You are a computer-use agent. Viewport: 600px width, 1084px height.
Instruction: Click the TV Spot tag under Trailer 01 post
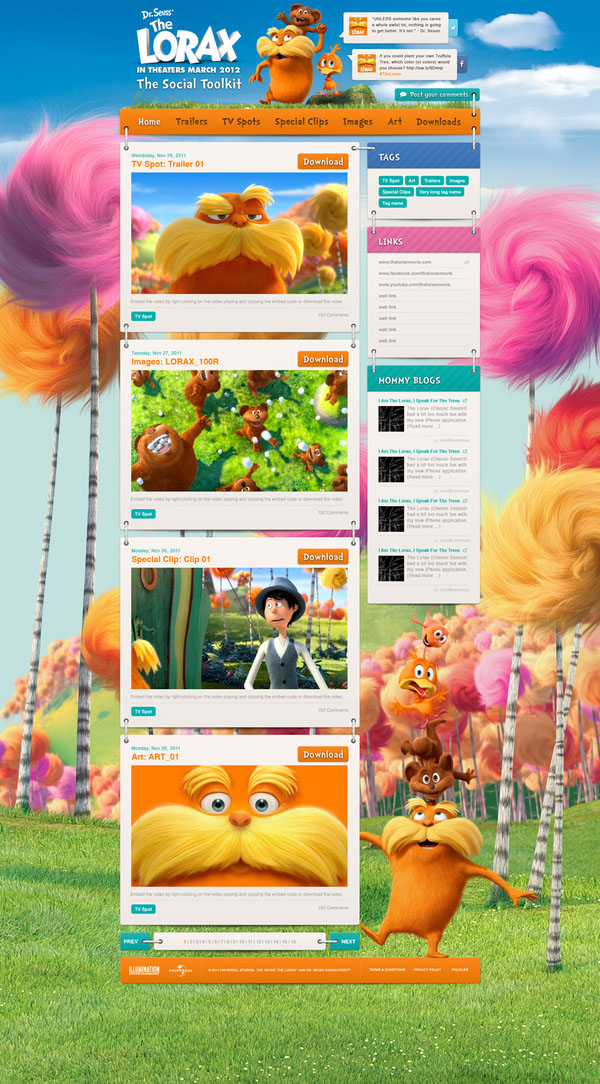(x=143, y=316)
